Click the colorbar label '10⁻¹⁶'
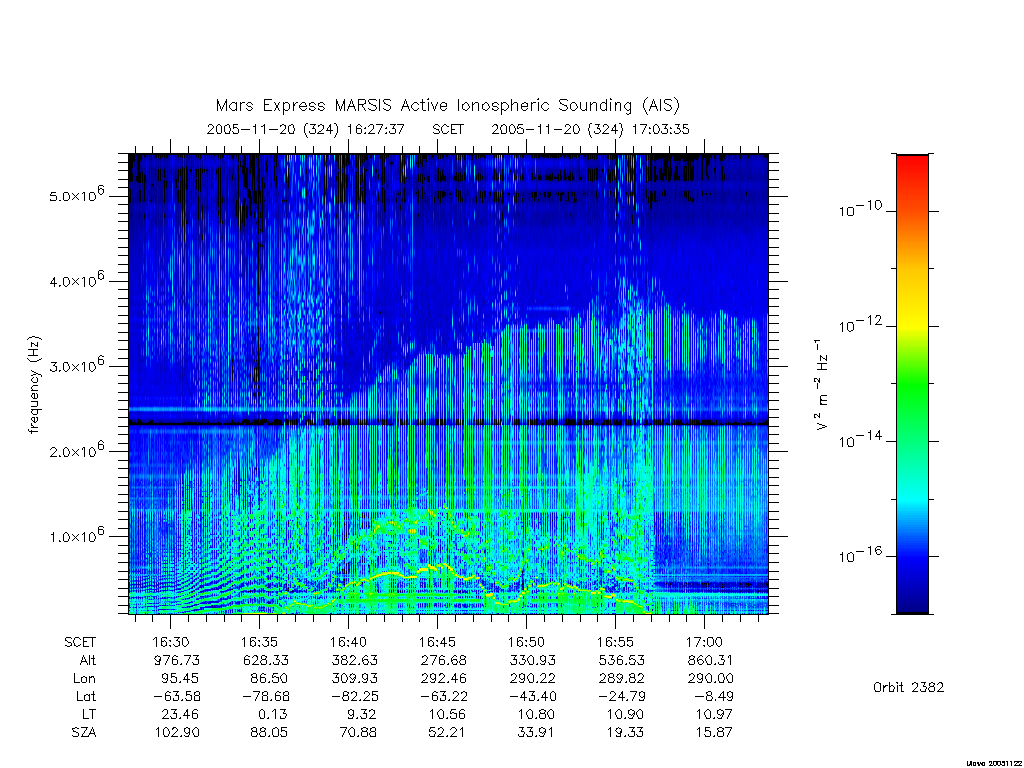 click(860, 555)
